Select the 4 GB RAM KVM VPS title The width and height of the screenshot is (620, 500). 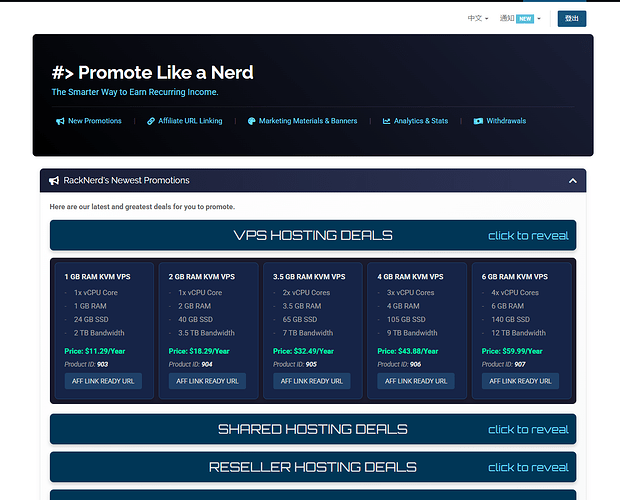[410, 277]
